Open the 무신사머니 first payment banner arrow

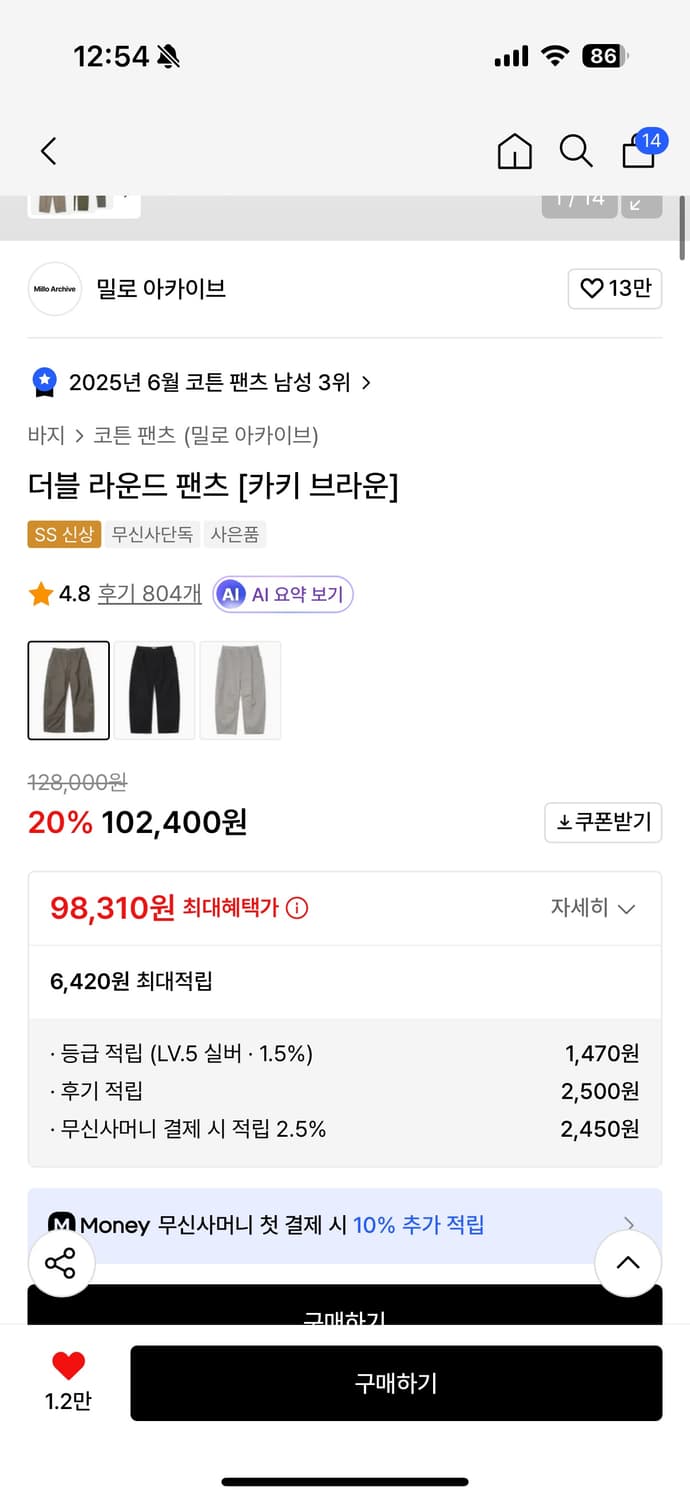point(629,1224)
